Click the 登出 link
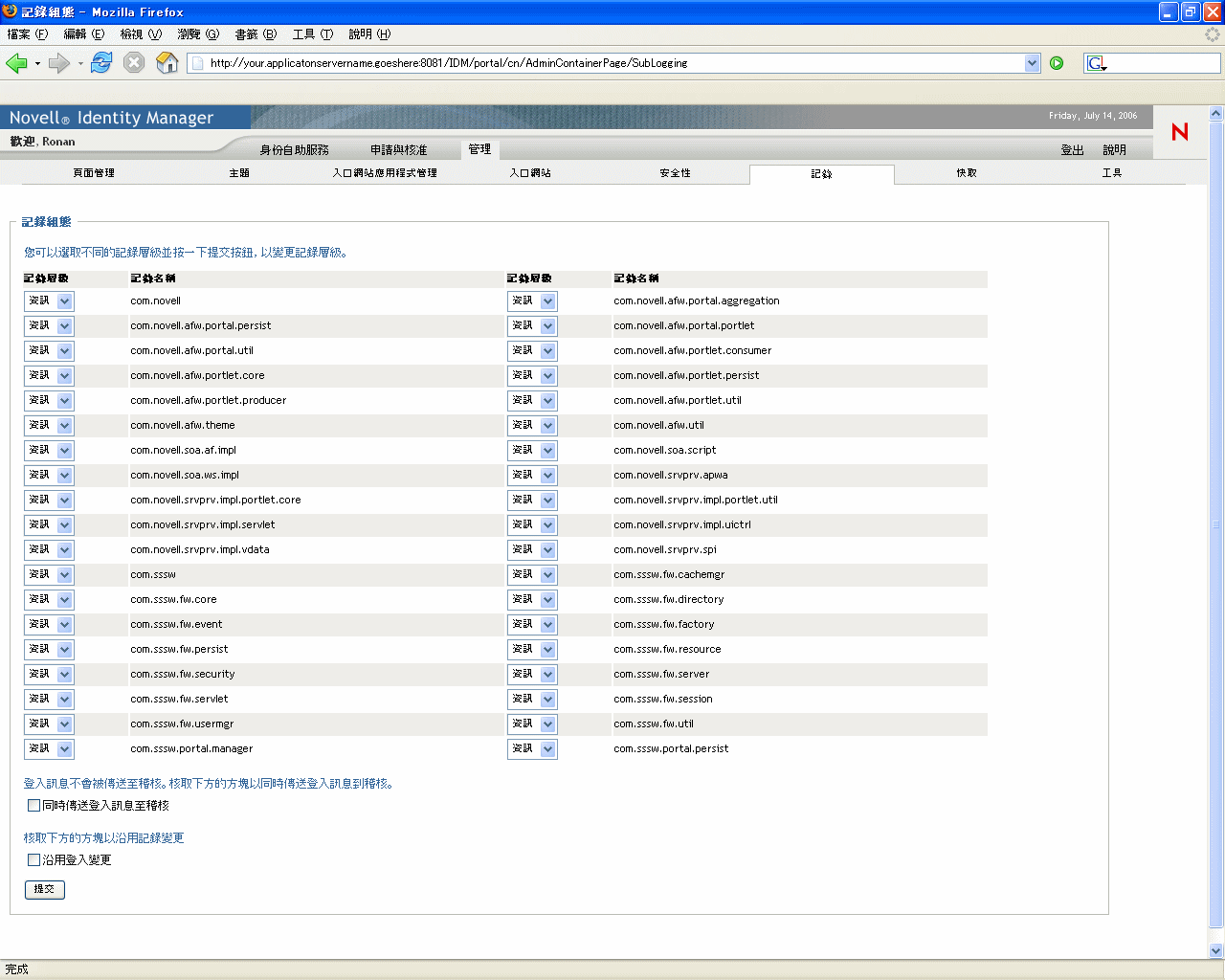 click(1072, 150)
